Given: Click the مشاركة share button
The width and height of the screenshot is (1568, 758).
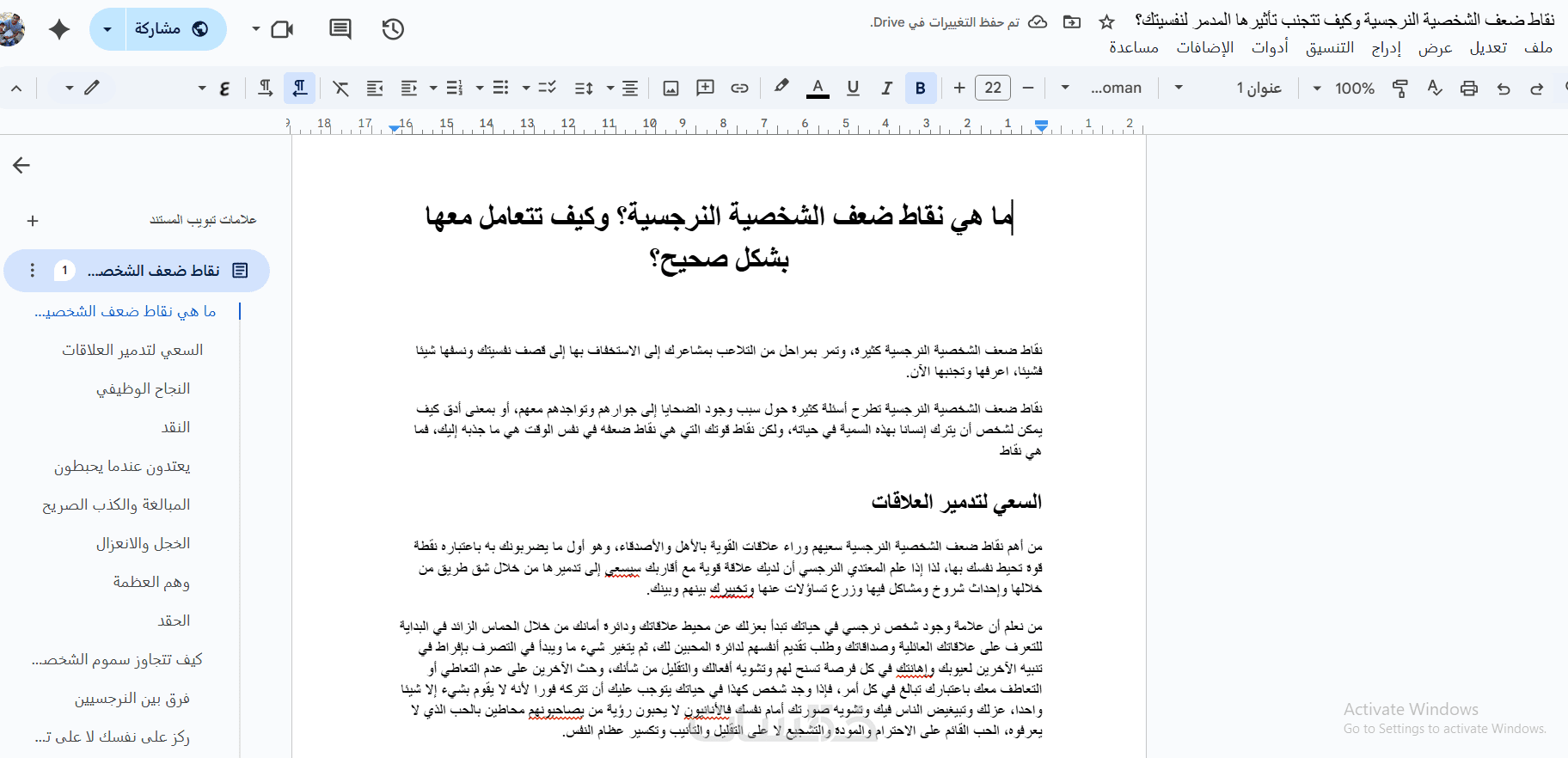Looking at the screenshot, I should (x=176, y=29).
